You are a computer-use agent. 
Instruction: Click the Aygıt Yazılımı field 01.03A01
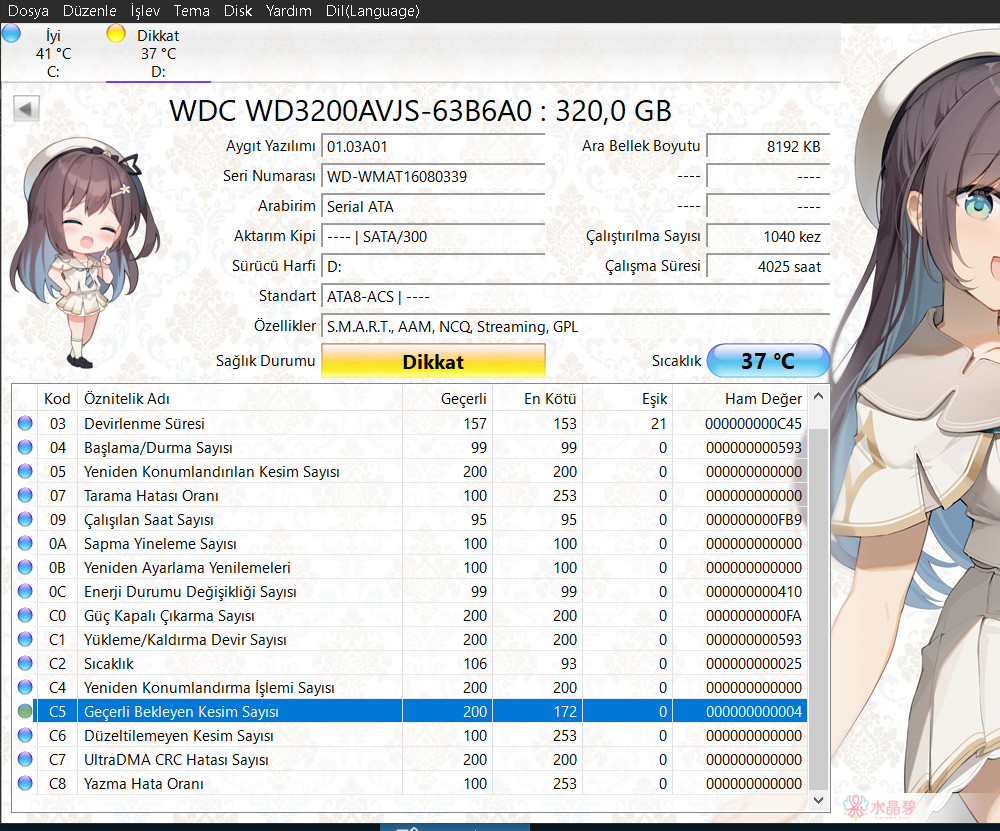(x=433, y=147)
